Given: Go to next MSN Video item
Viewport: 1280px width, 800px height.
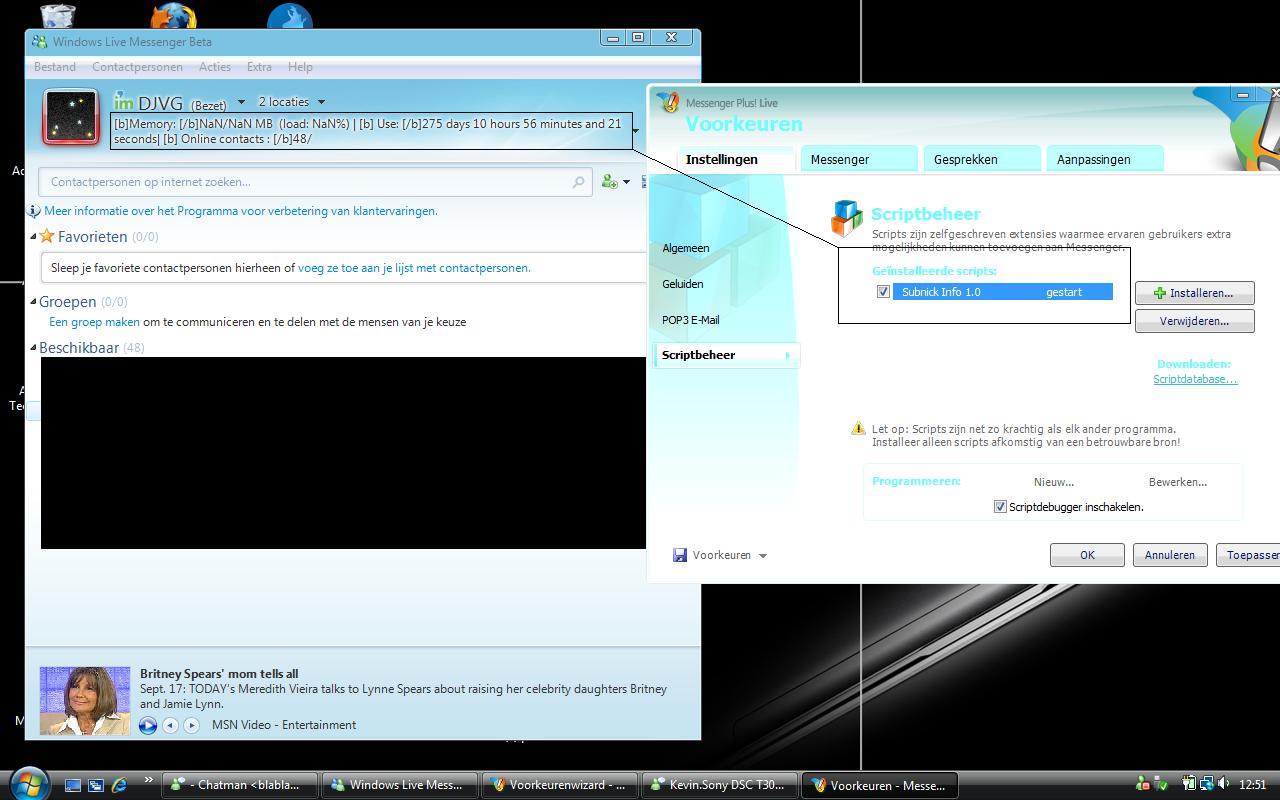Looking at the screenshot, I should point(191,725).
